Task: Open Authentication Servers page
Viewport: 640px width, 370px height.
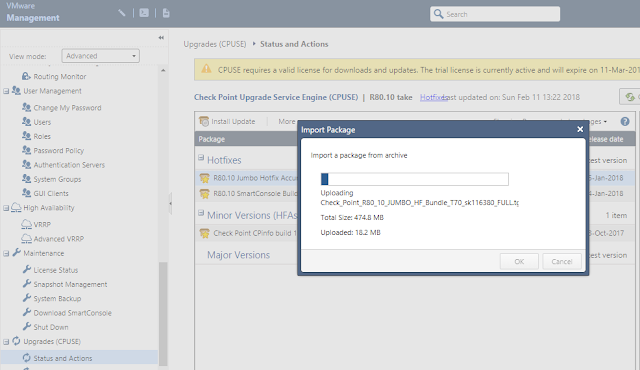Action: (x=69, y=165)
